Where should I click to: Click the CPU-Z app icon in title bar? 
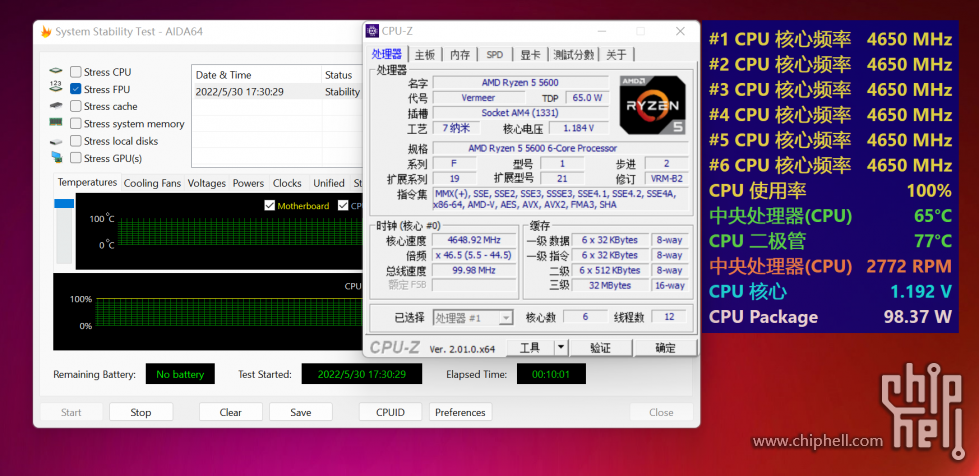(x=373, y=31)
